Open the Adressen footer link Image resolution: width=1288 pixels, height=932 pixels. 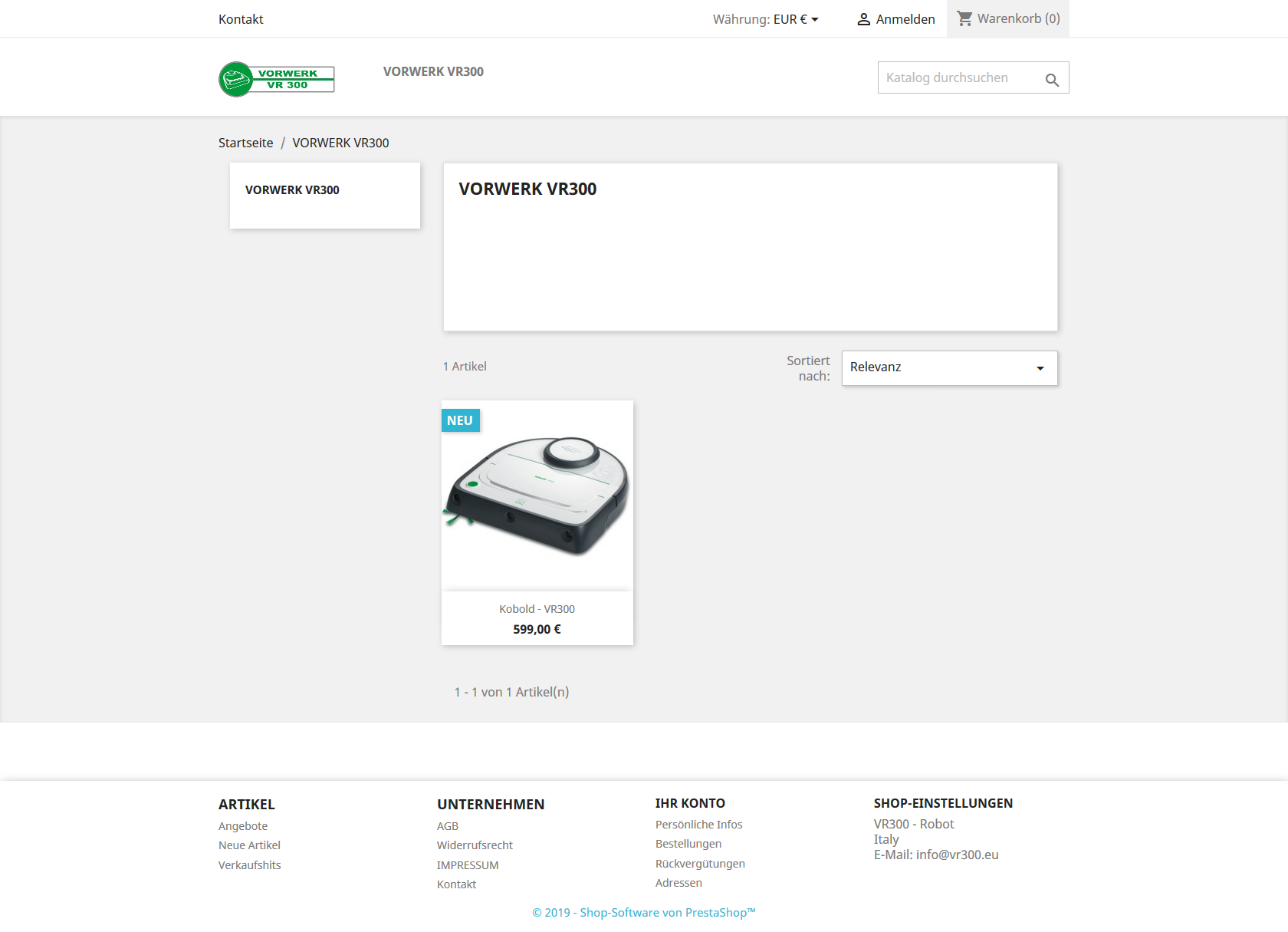coord(678,883)
